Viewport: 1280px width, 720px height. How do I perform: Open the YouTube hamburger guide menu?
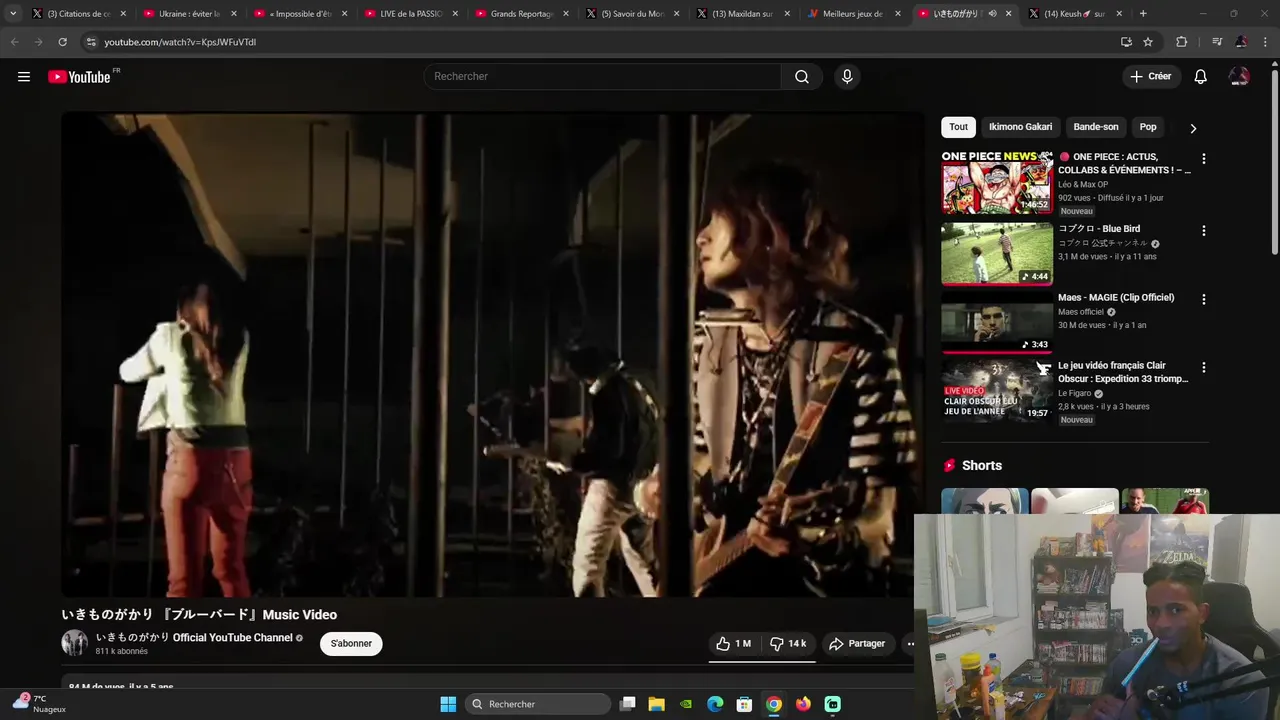(x=24, y=77)
